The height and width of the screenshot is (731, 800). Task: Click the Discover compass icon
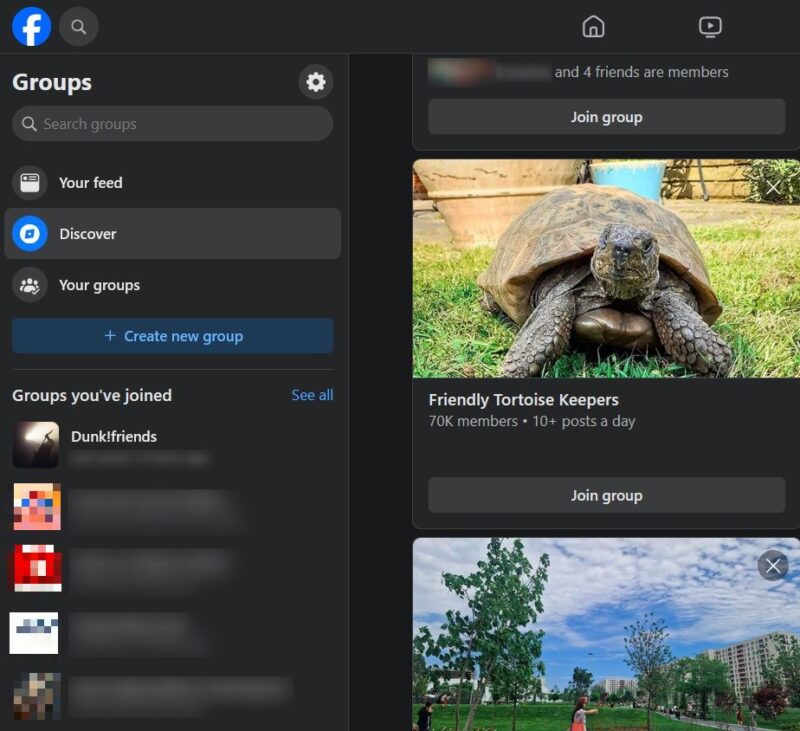pyautogui.click(x=30, y=233)
